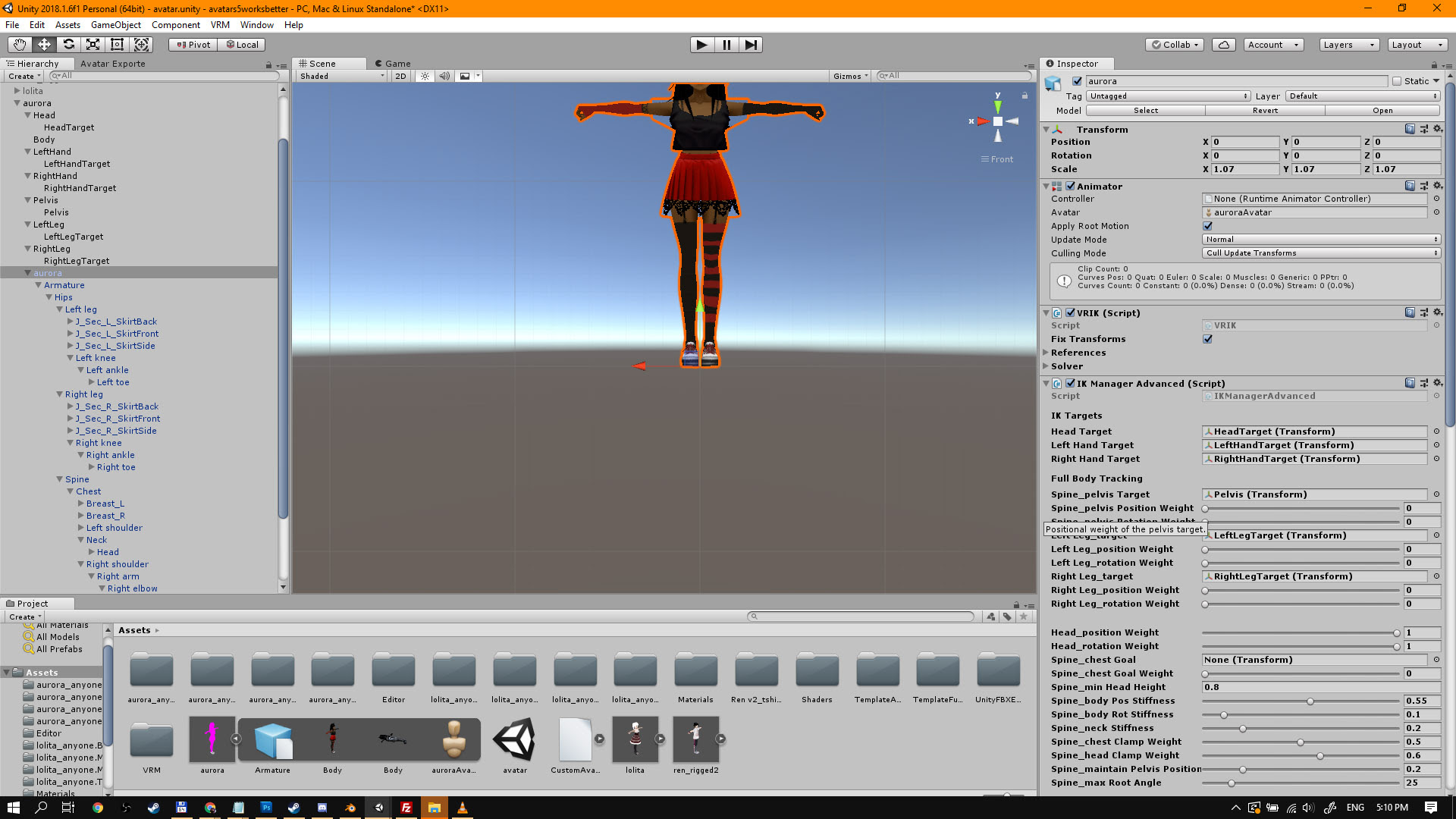This screenshot has height=819, width=1456.
Task: Click the cloud services icon
Action: click(x=1223, y=45)
